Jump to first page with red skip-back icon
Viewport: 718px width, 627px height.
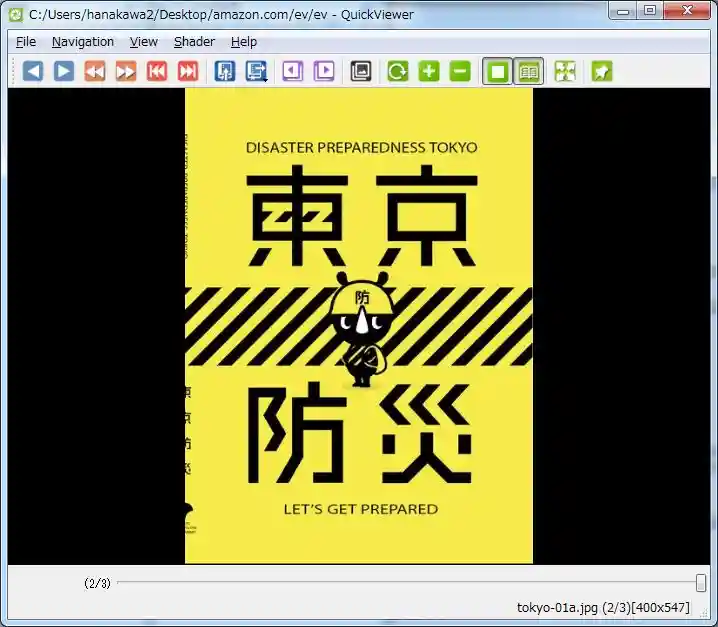[x=157, y=71]
